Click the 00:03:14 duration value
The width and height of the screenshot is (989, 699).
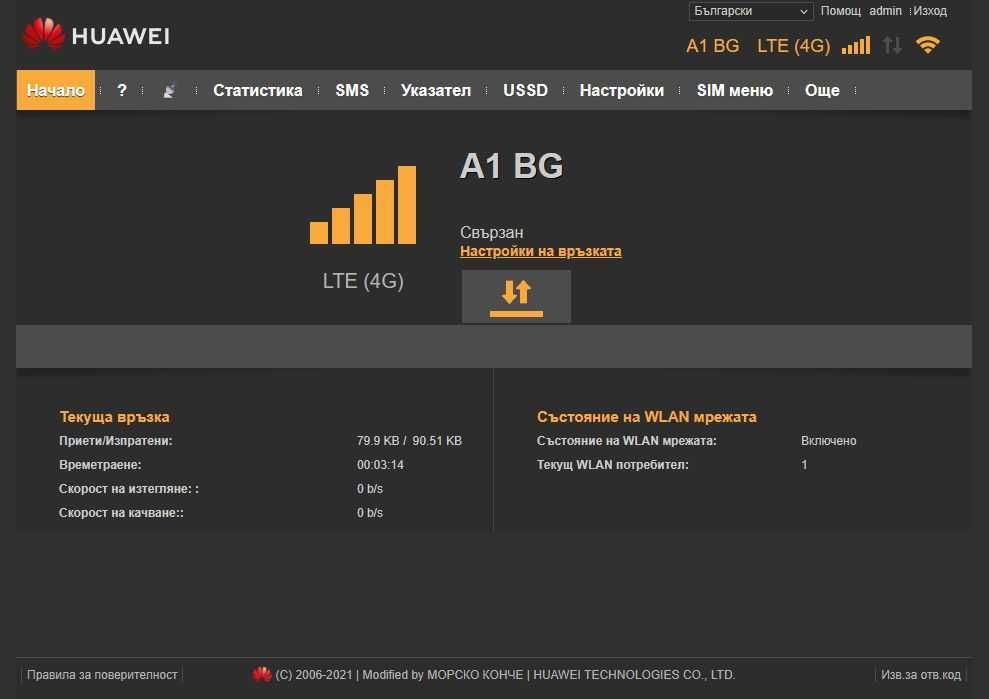click(380, 465)
